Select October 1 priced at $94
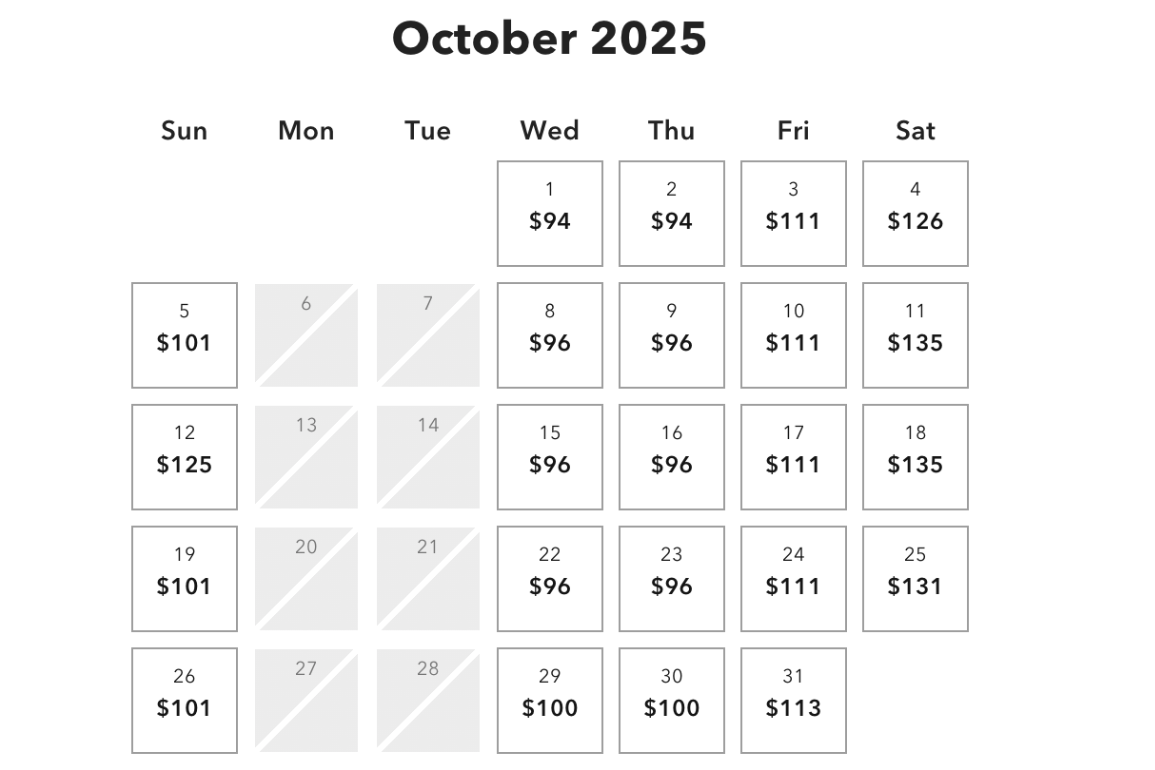 (550, 213)
